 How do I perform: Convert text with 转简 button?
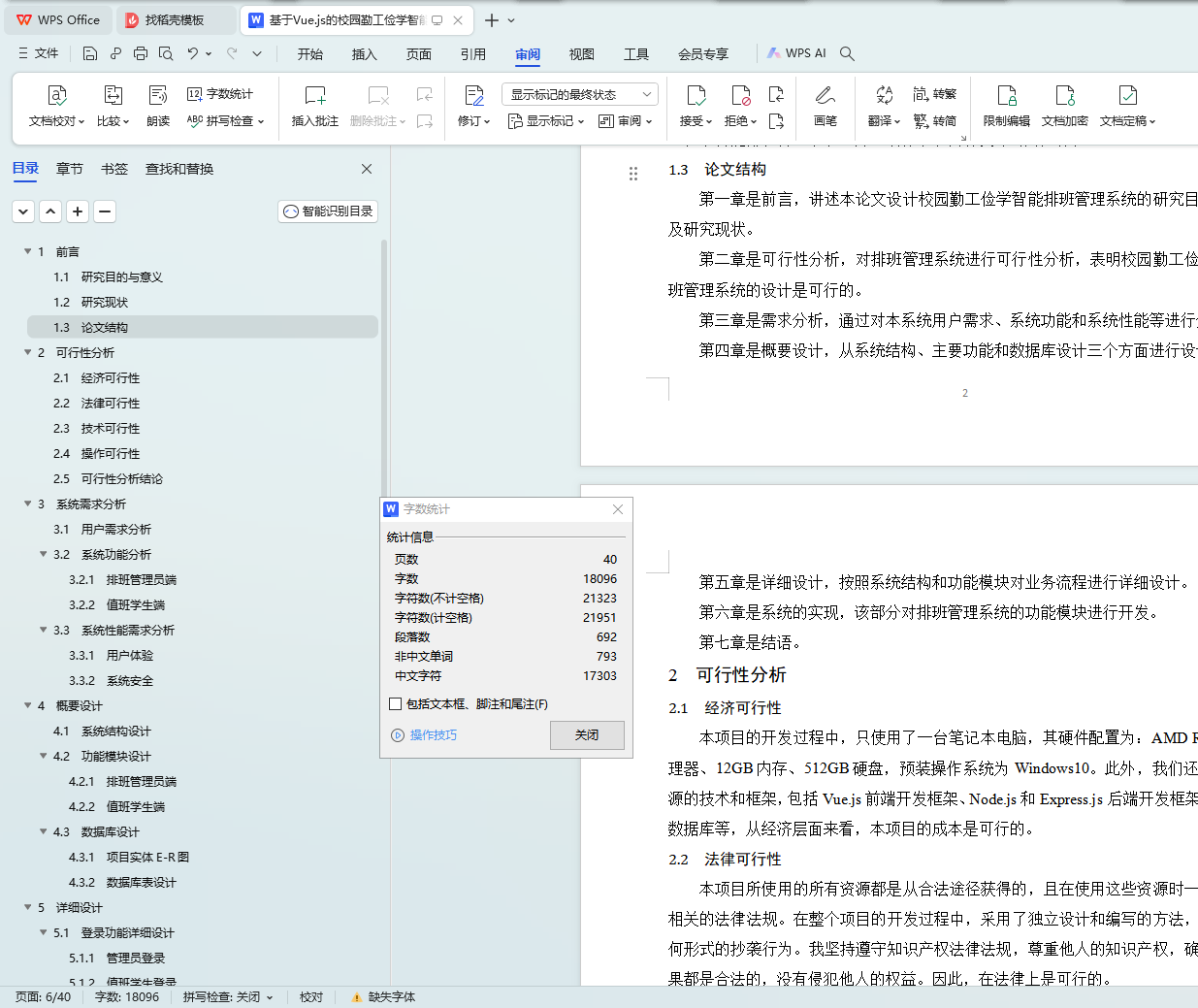tap(935, 121)
